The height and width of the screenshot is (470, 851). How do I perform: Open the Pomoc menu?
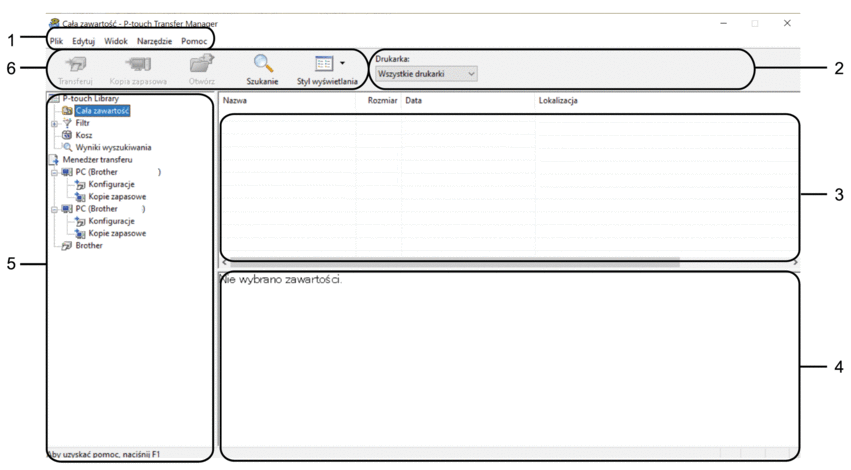[194, 41]
